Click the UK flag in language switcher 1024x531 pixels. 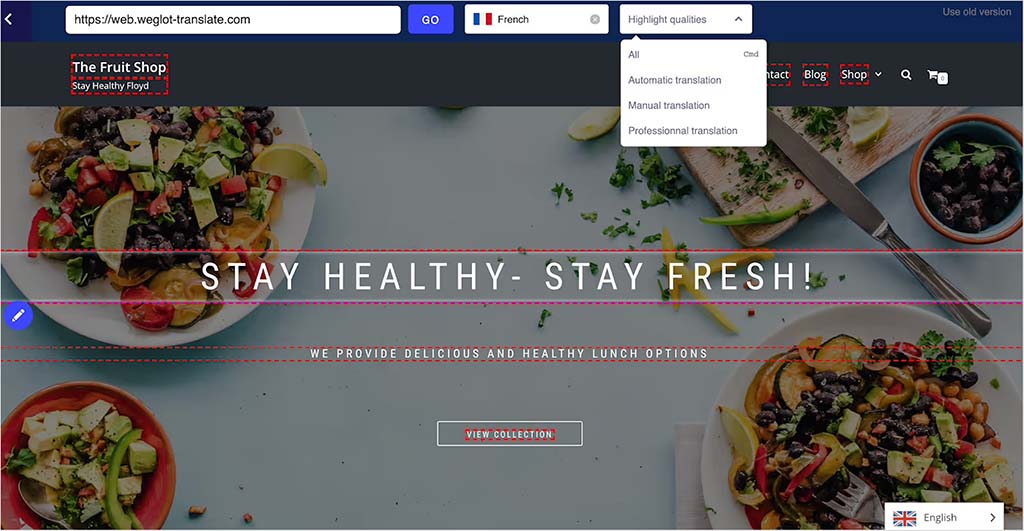[904, 518]
